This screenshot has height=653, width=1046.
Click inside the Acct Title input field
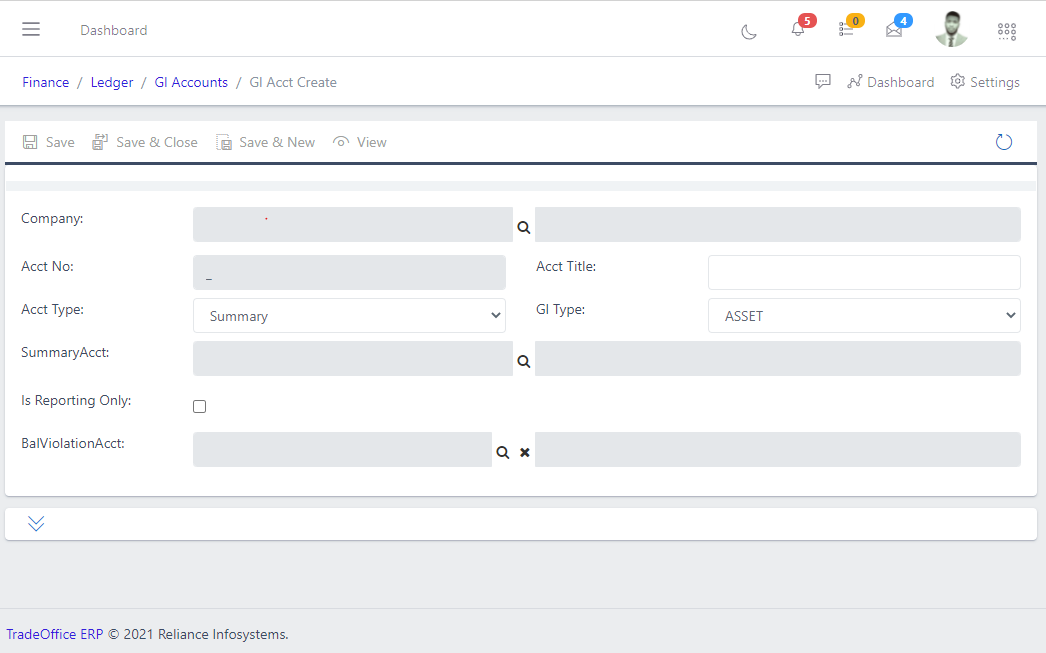click(x=863, y=272)
